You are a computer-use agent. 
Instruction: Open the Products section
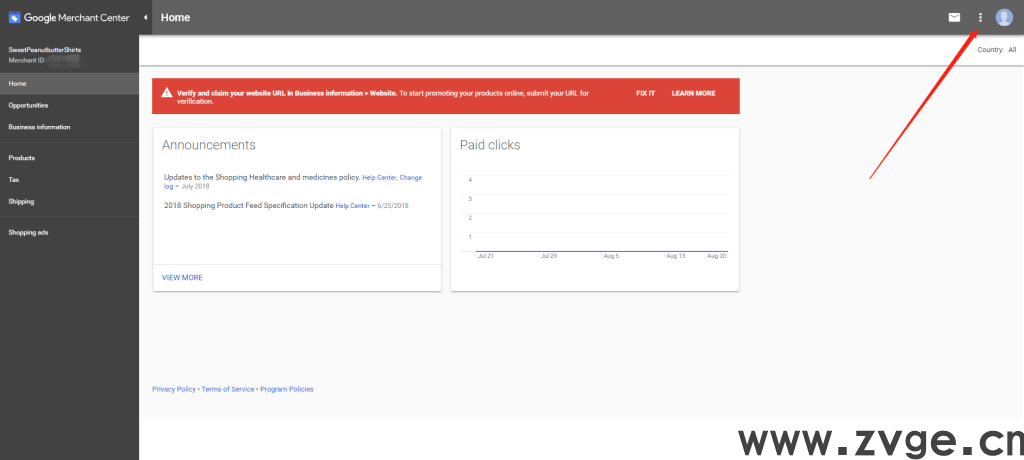[x=22, y=158]
